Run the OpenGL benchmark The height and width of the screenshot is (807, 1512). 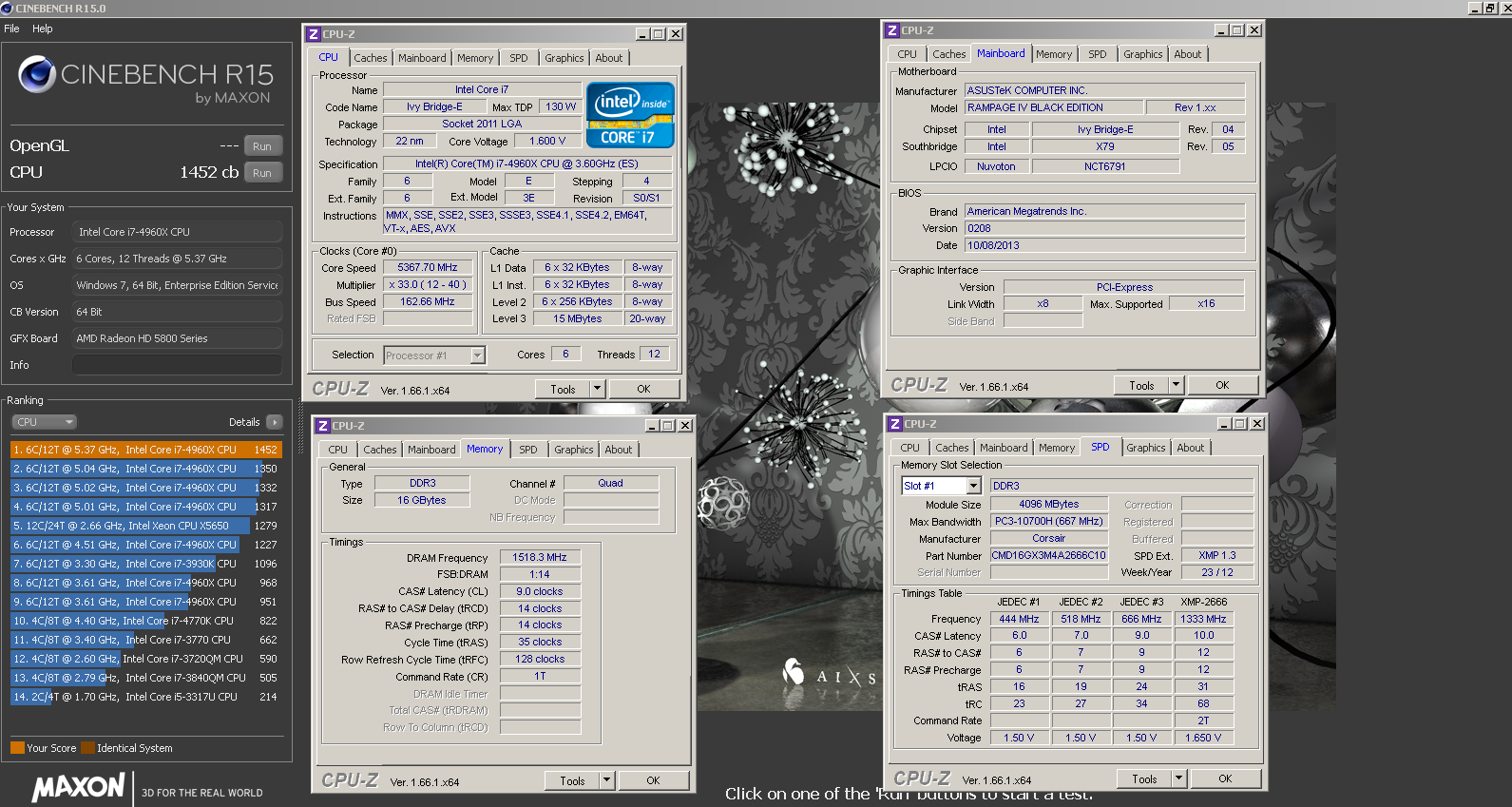pyautogui.click(x=262, y=146)
